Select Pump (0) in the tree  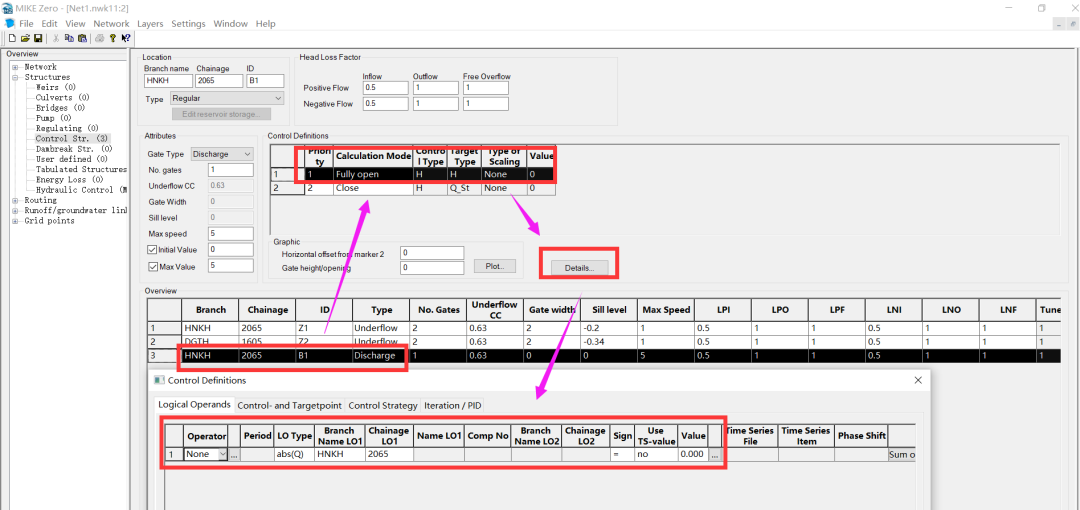pos(54,119)
